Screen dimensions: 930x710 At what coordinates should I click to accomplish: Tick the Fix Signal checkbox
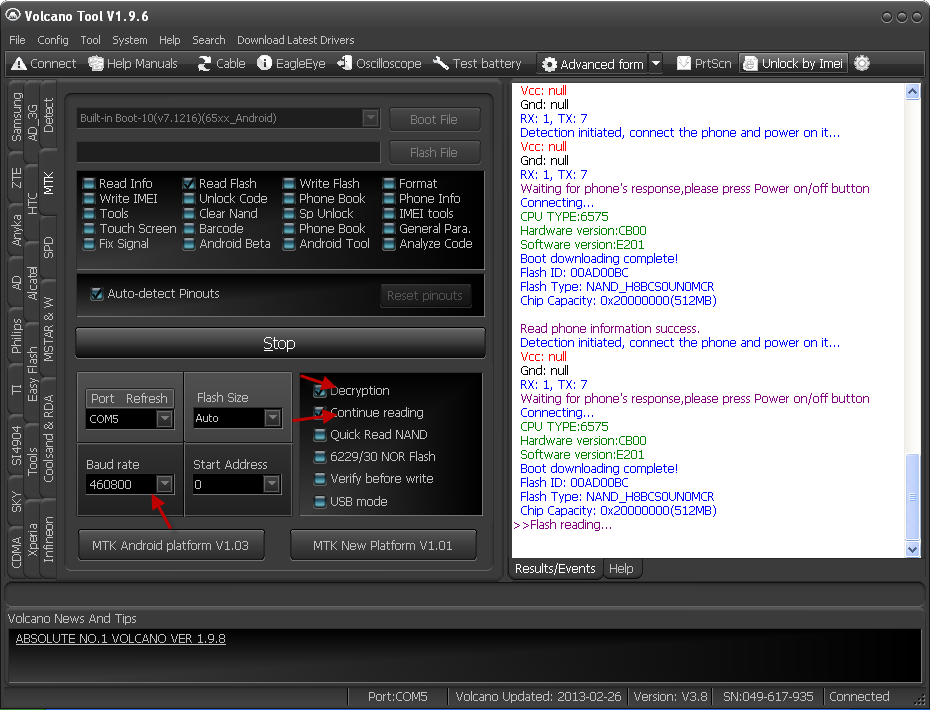pyautogui.click(x=89, y=244)
